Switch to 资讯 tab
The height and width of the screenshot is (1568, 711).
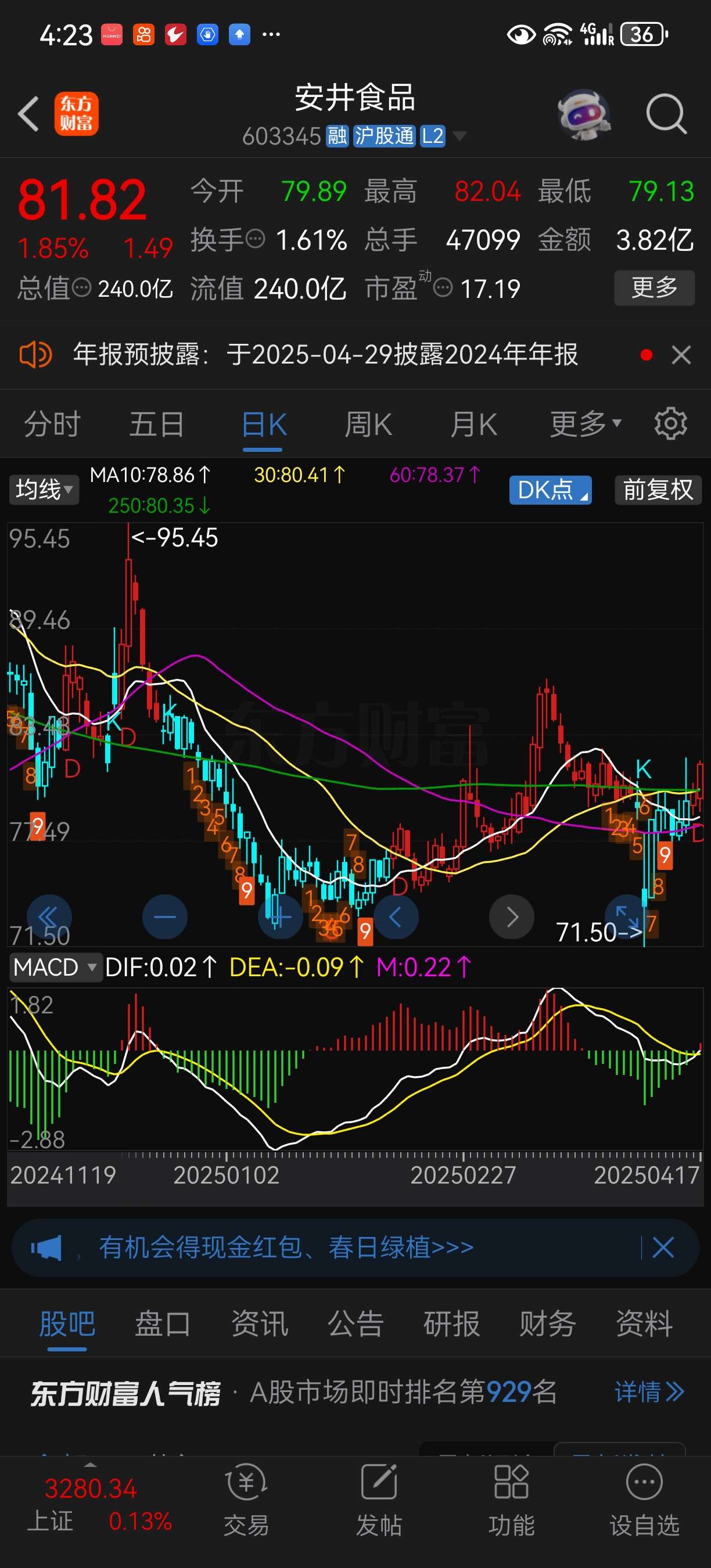pyautogui.click(x=259, y=1324)
